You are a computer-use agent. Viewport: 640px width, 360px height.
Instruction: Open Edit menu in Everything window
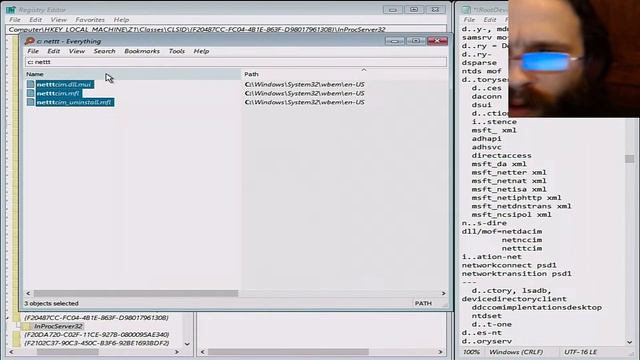click(x=53, y=51)
